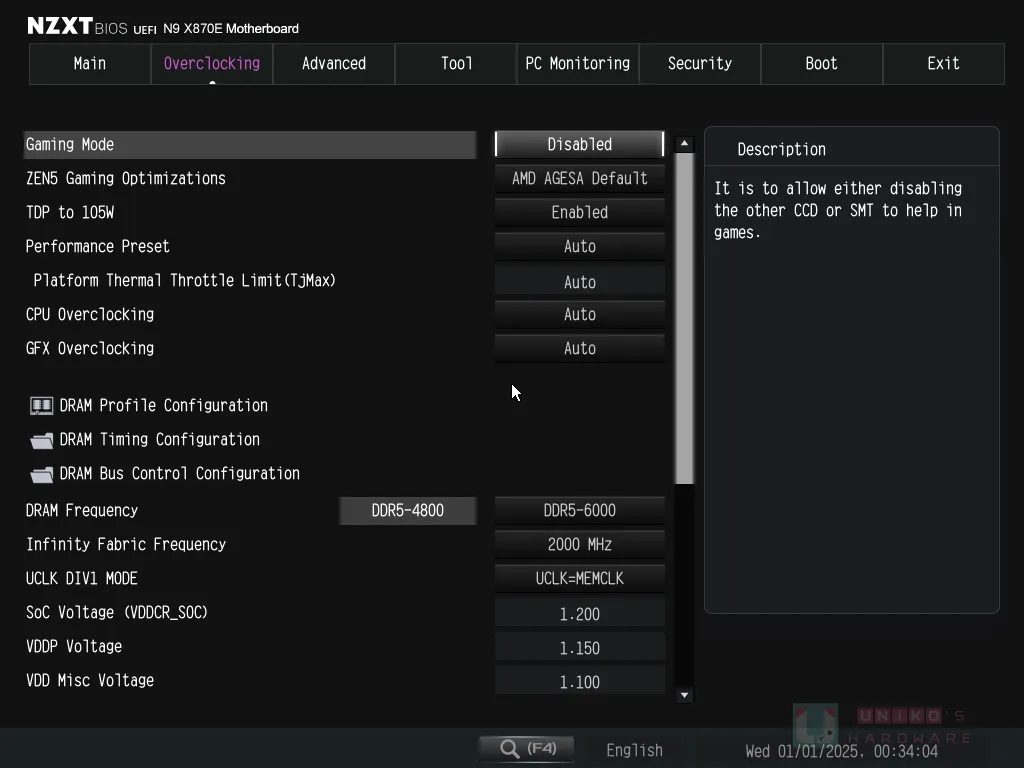Open Platform Thermal Throttle Limit Auto value
Screen dimensions: 1024x768
pyautogui.click(x=580, y=281)
